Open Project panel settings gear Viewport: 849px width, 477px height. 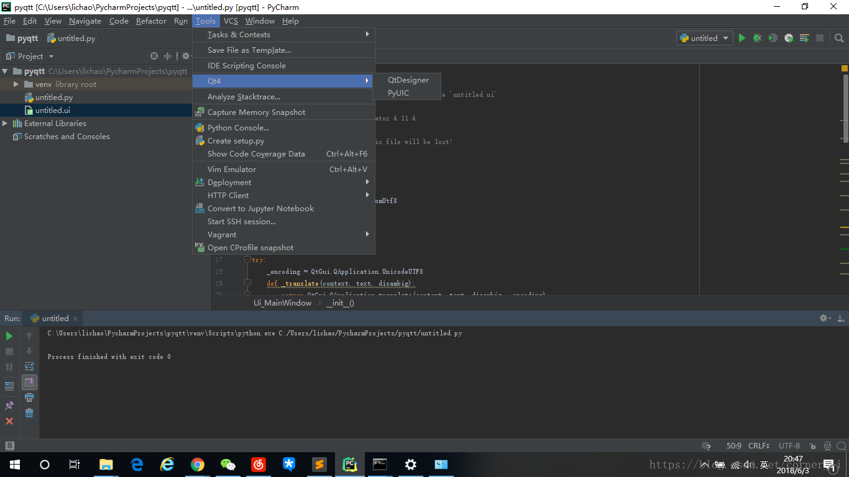pyautogui.click(x=186, y=56)
